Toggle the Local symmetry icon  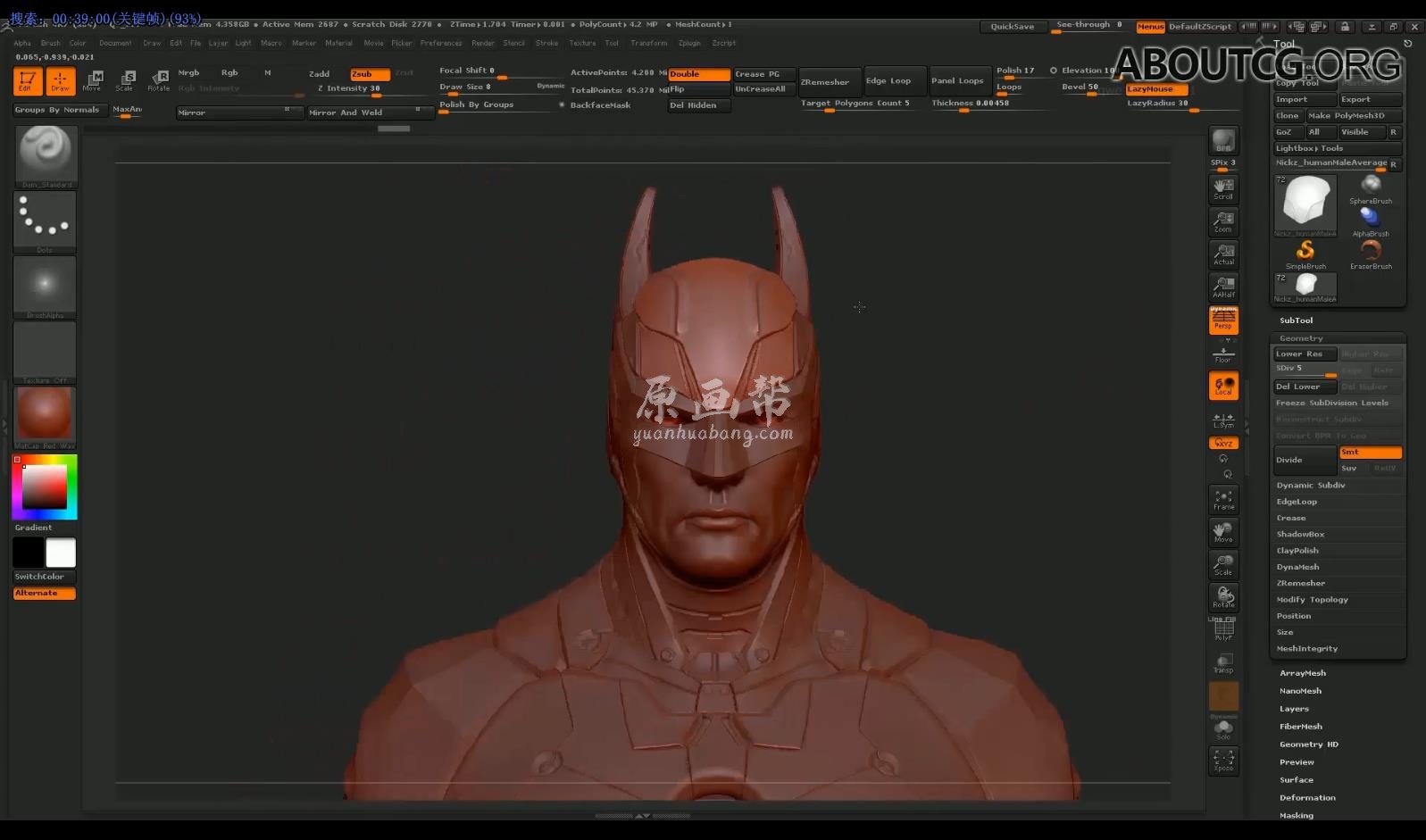point(1223,387)
